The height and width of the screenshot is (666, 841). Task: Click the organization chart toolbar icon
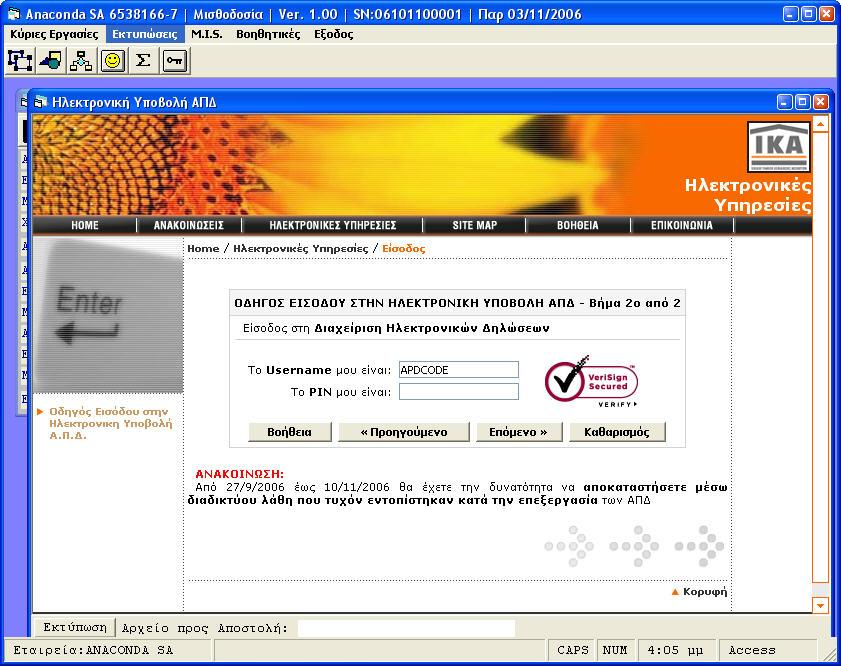82,61
